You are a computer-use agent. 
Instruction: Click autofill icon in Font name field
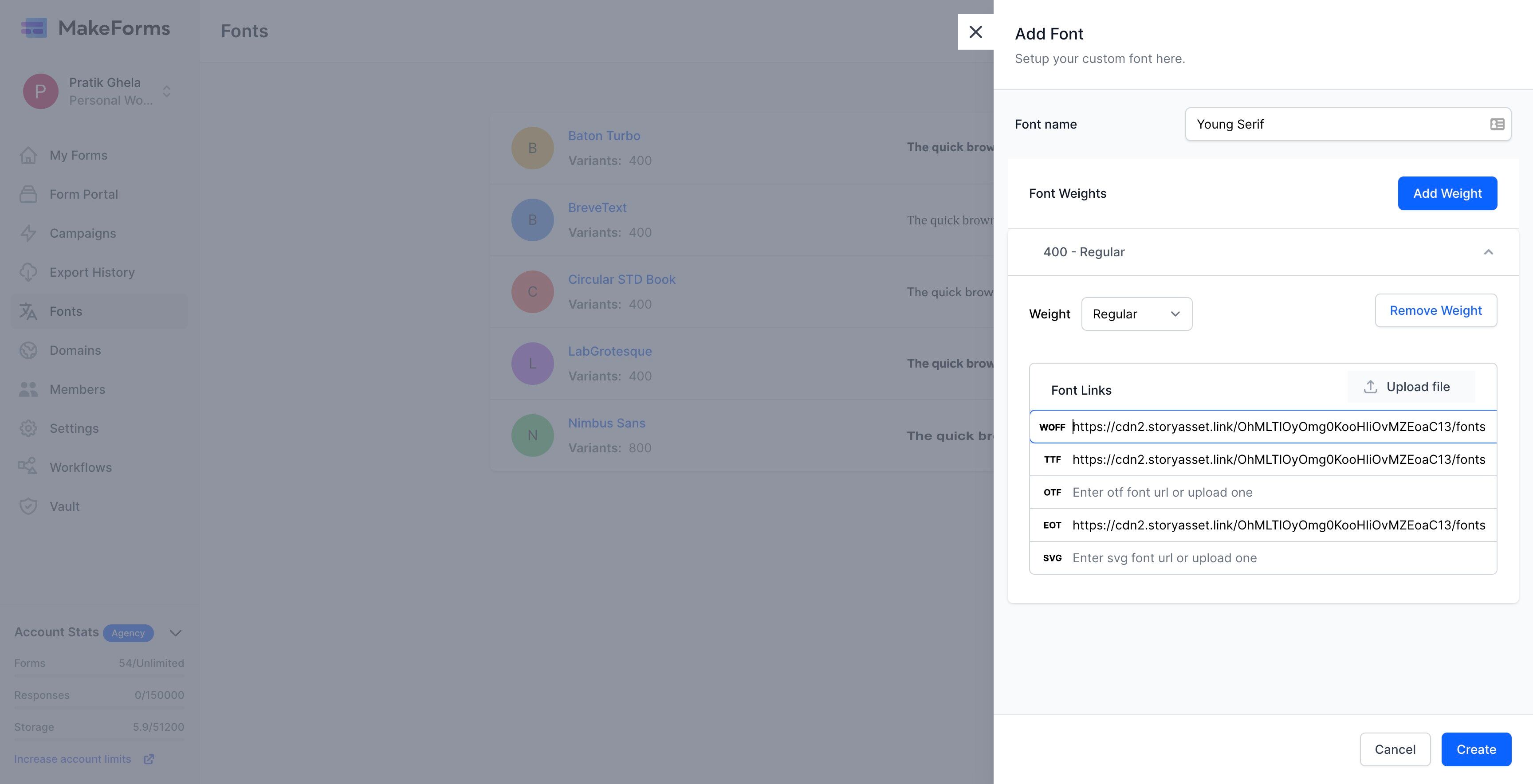pyautogui.click(x=1498, y=124)
